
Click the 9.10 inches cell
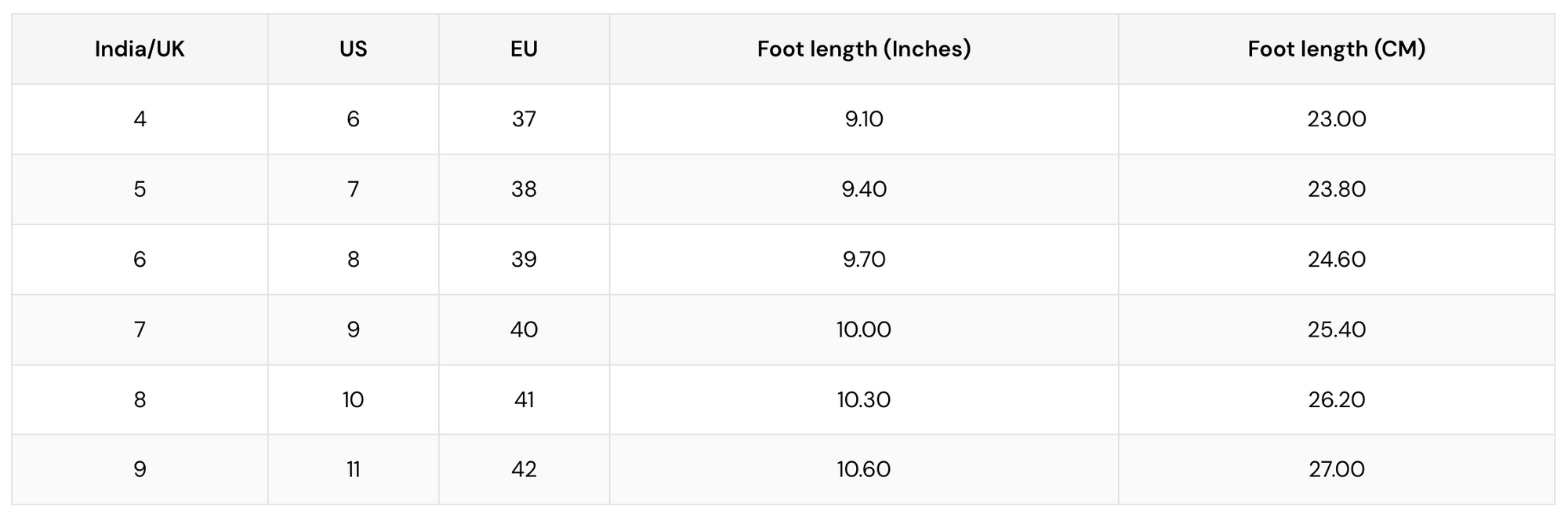864,119
